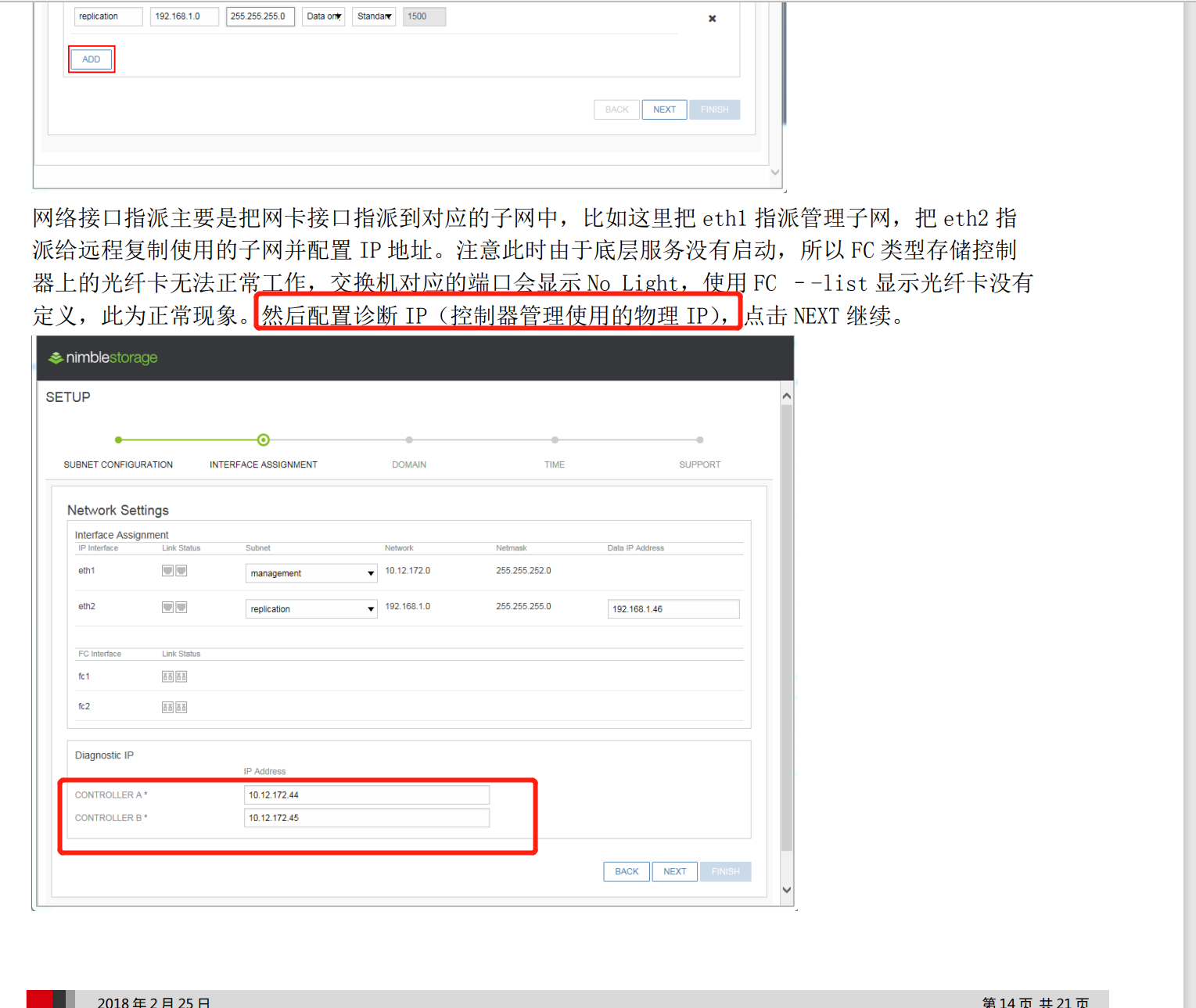Edit the eth2 Data IP Address field
1196x1008 pixels.
[x=673, y=609]
